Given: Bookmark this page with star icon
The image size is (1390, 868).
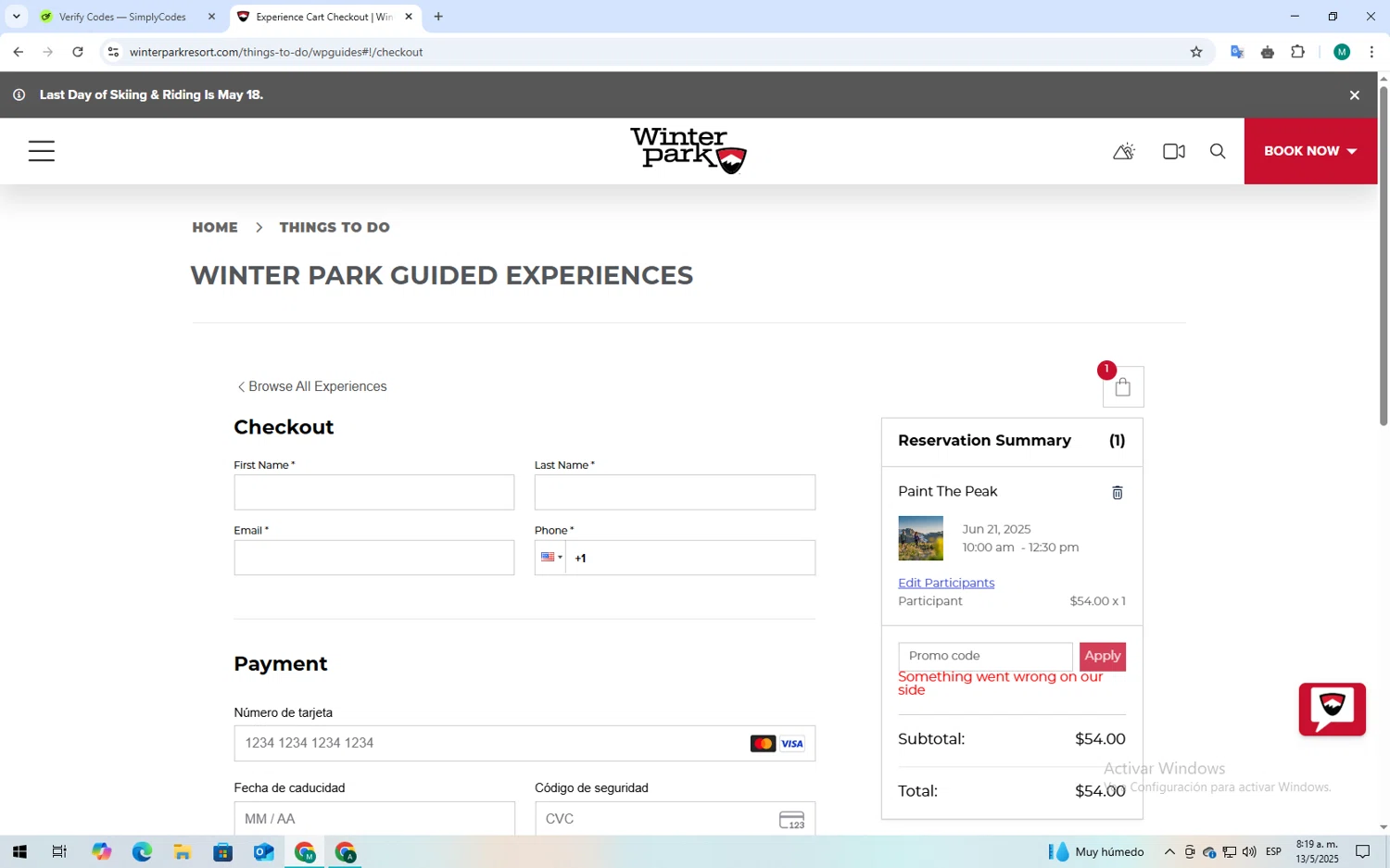Looking at the screenshot, I should [x=1196, y=52].
